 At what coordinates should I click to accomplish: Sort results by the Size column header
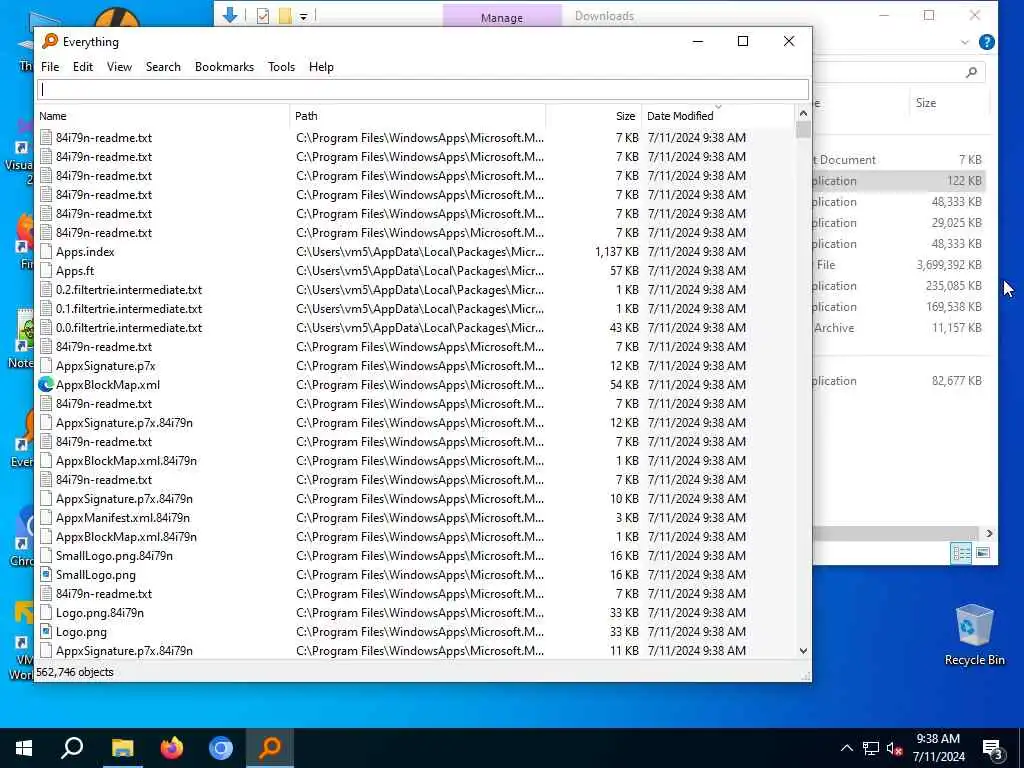coord(594,116)
